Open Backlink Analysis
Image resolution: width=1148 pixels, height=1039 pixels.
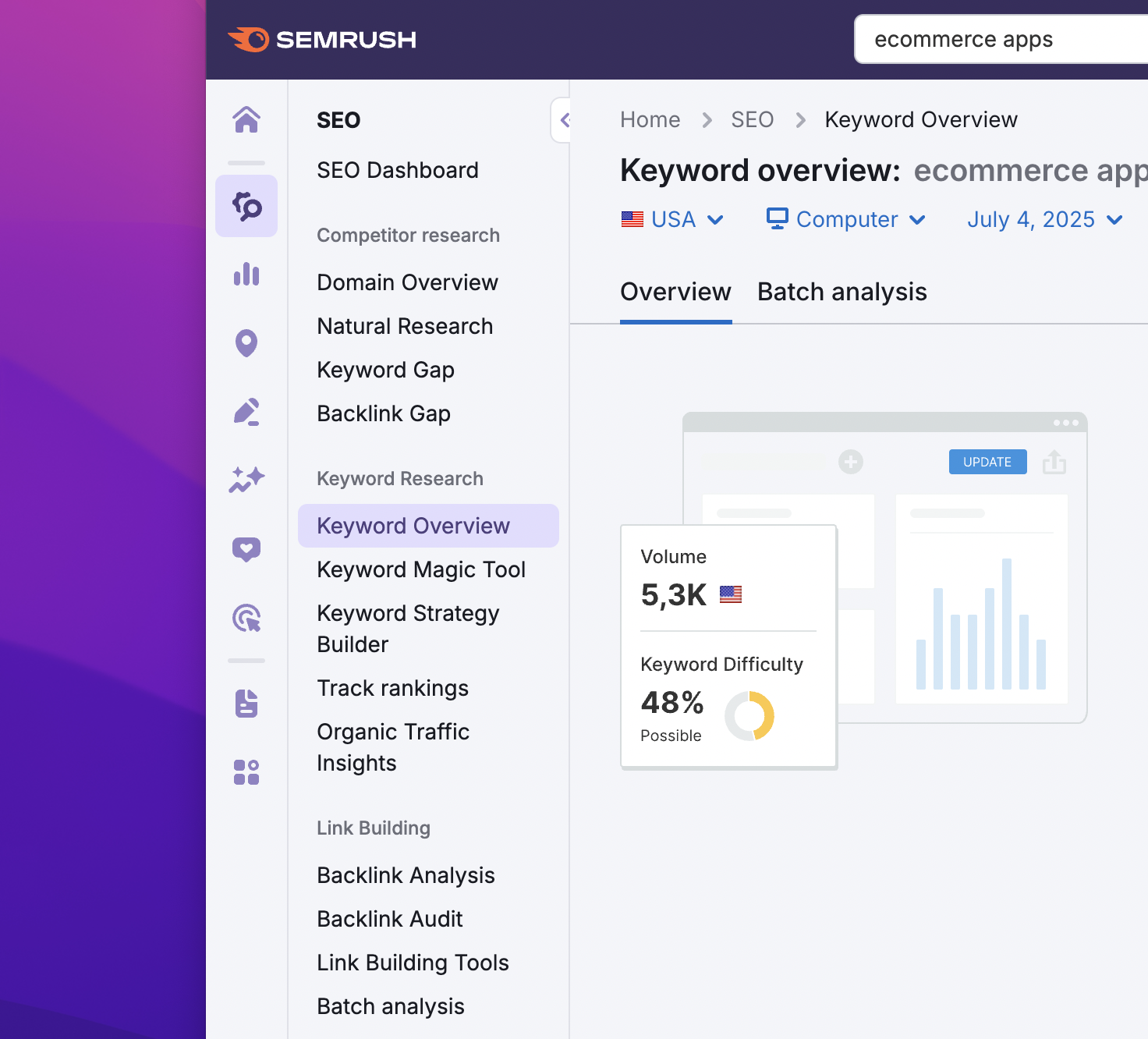[406, 875]
